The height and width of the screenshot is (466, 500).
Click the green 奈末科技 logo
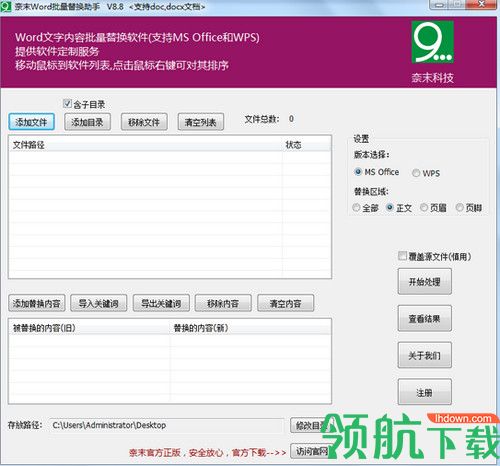pyautogui.click(x=433, y=42)
